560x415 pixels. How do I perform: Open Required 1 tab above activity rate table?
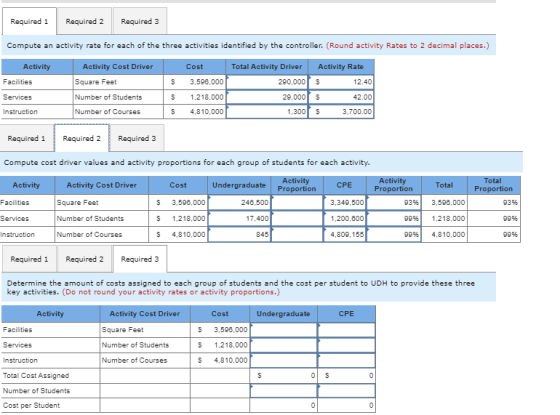[29, 21]
